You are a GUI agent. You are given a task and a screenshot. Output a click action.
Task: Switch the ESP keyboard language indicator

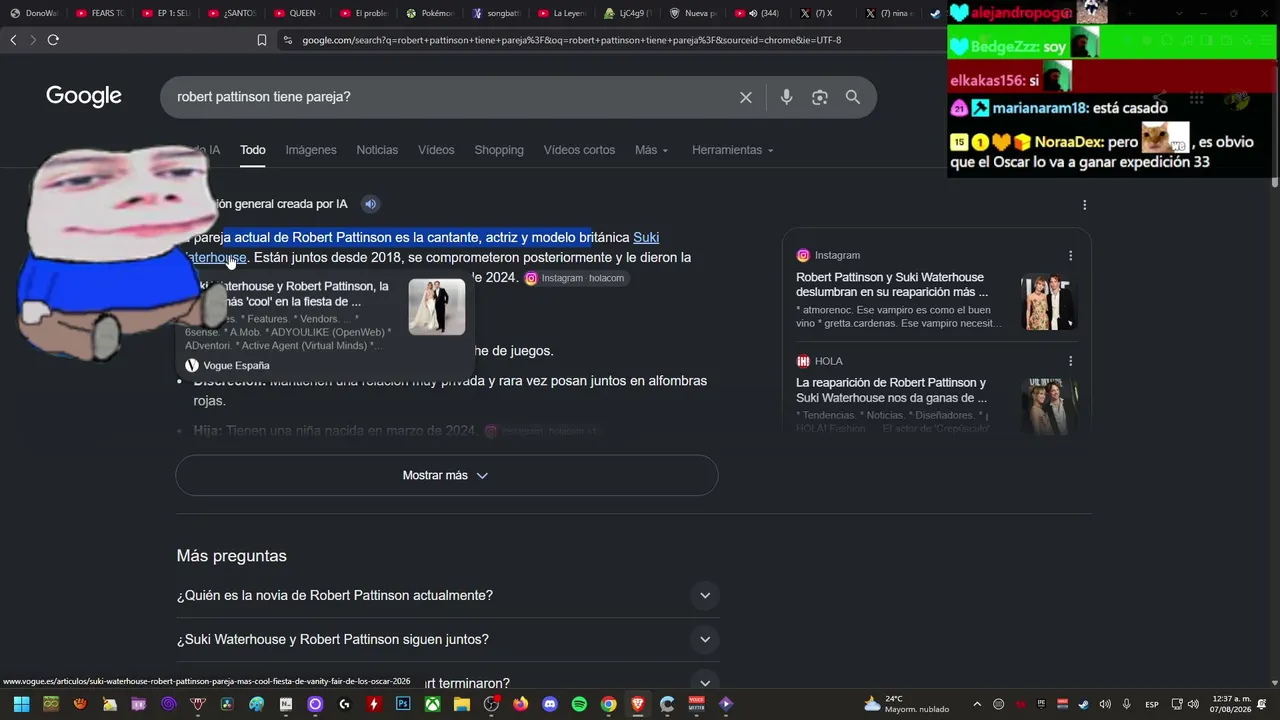pos(1152,704)
